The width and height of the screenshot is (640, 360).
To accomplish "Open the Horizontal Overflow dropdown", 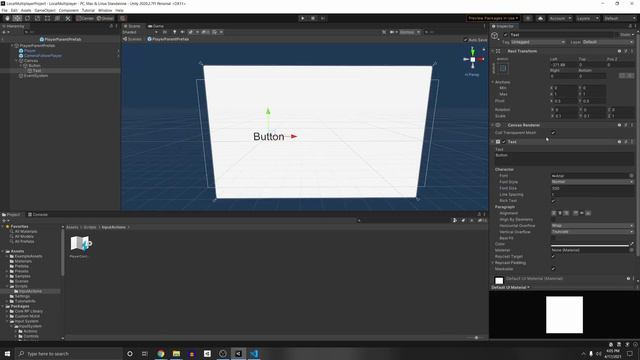I will (592, 226).
